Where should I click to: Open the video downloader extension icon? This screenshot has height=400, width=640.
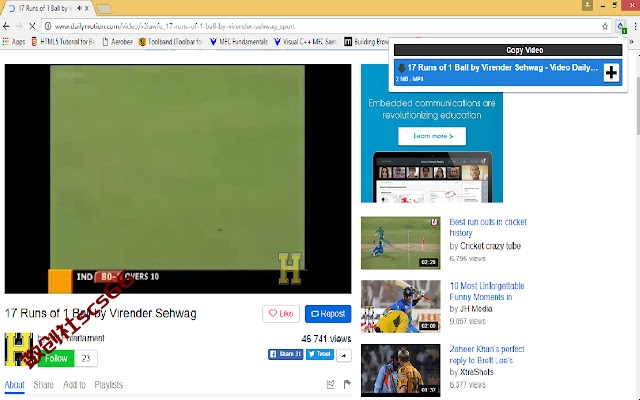point(620,27)
